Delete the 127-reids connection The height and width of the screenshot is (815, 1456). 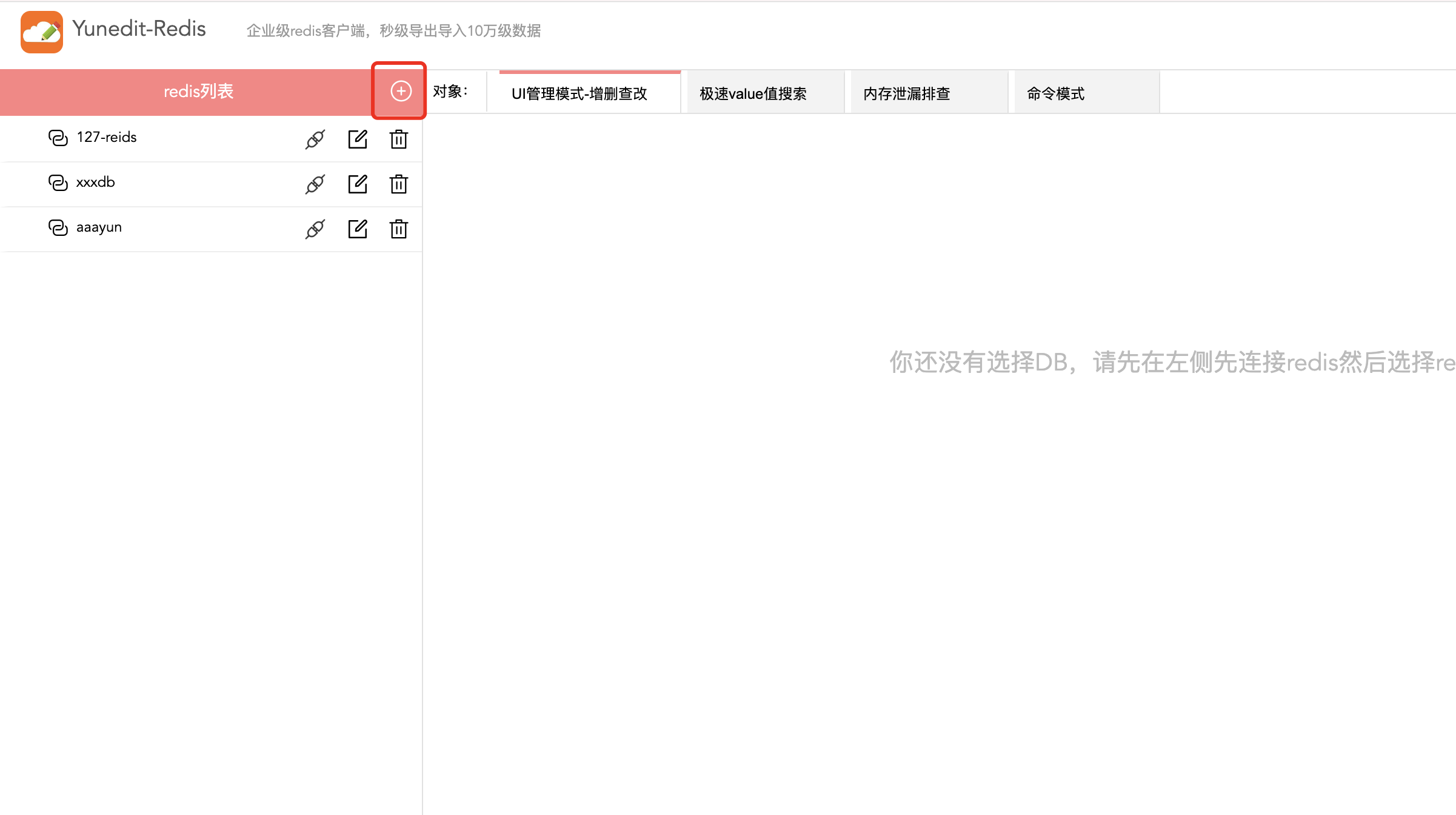click(398, 139)
